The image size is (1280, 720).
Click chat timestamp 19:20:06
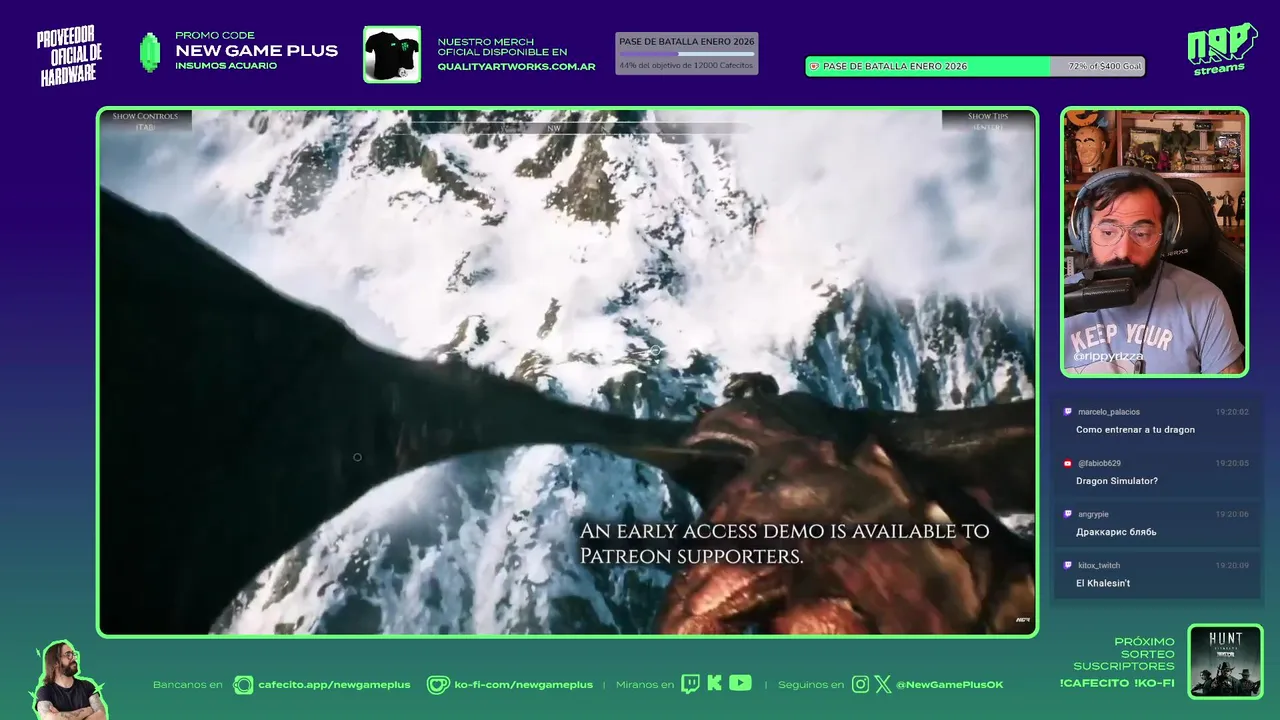click(1232, 514)
